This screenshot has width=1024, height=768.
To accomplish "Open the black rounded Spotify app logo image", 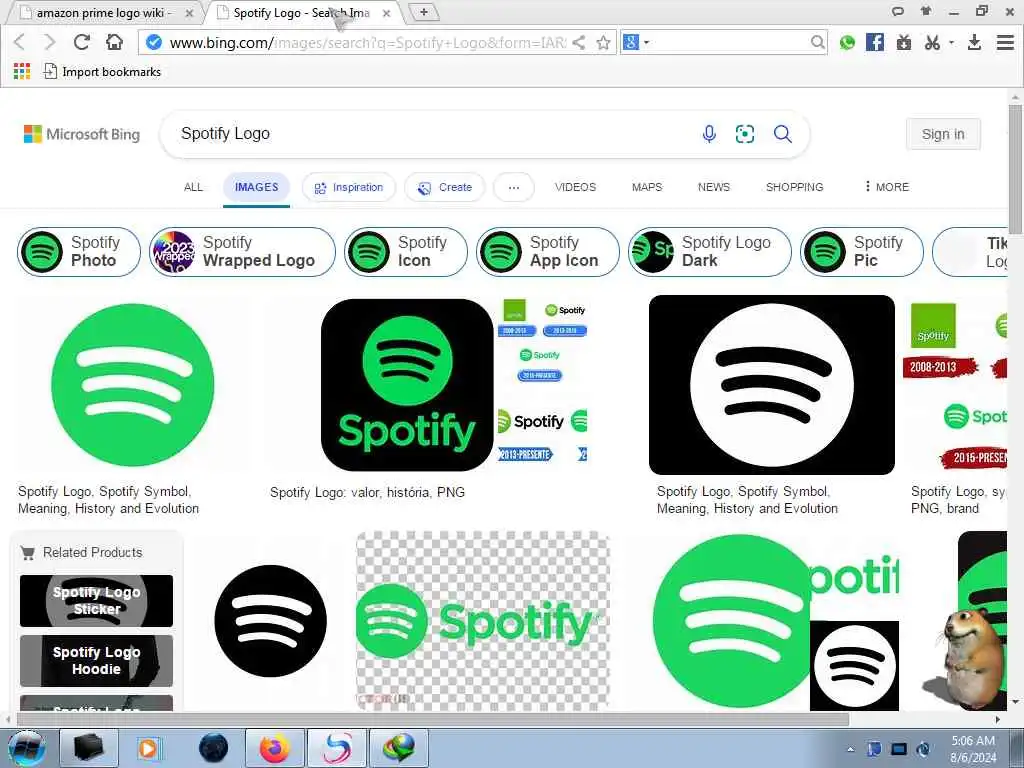I will point(408,385).
